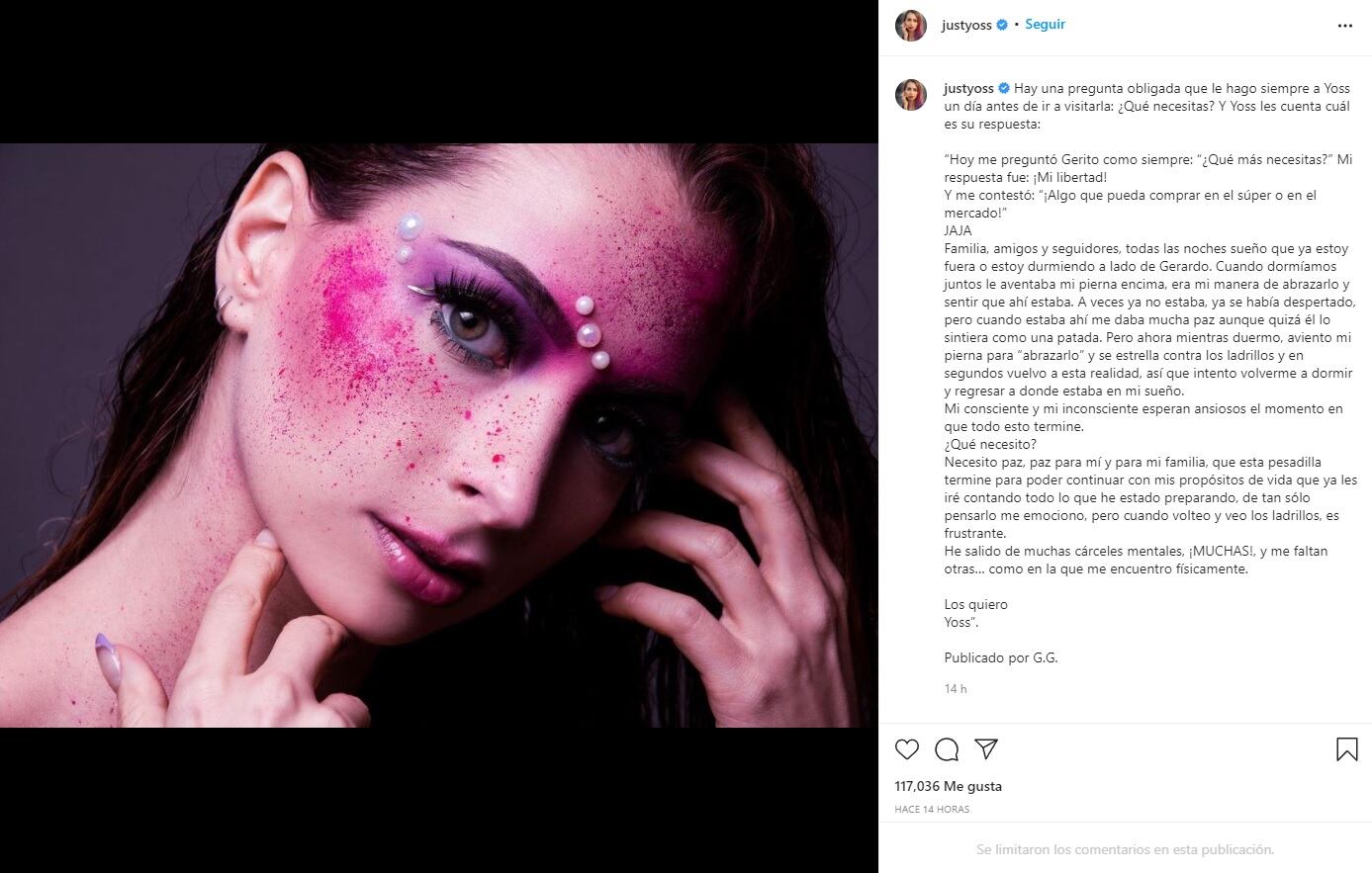Click the header profile avatar
Viewport: 1372px width, 873px height.
pyautogui.click(x=911, y=26)
